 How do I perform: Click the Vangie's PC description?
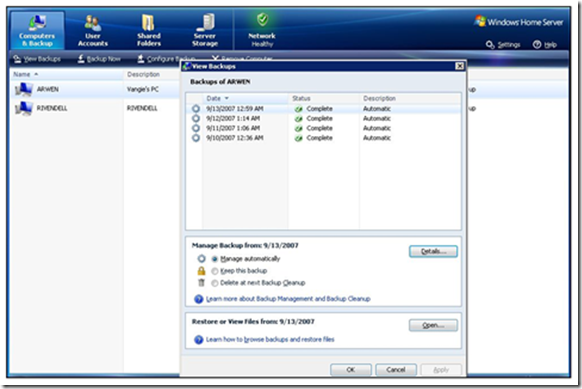coord(143,89)
